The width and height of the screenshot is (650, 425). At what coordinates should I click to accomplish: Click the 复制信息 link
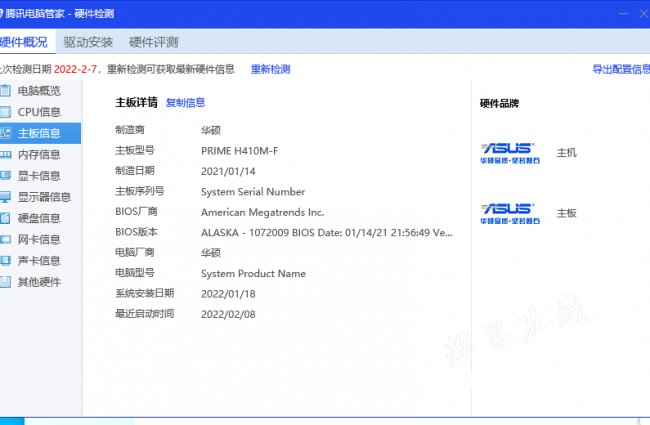[185, 102]
